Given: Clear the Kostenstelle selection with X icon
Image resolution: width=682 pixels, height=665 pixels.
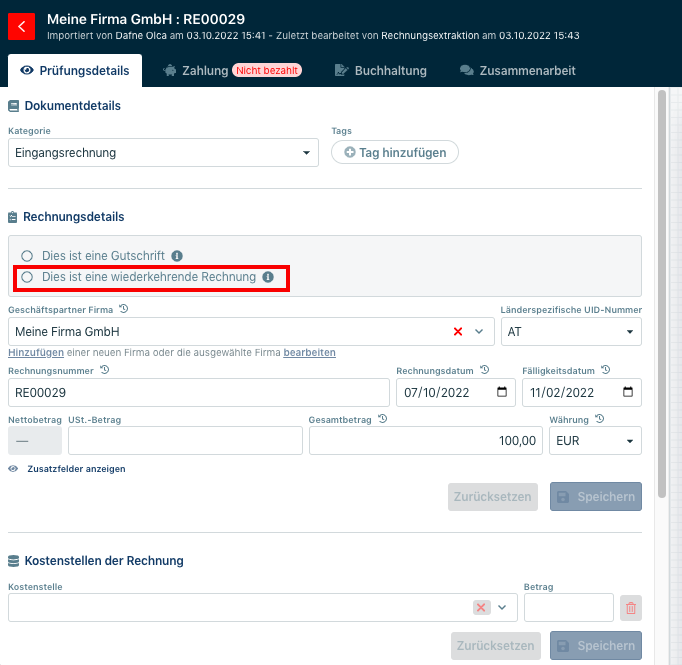Looking at the screenshot, I should tap(481, 607).
